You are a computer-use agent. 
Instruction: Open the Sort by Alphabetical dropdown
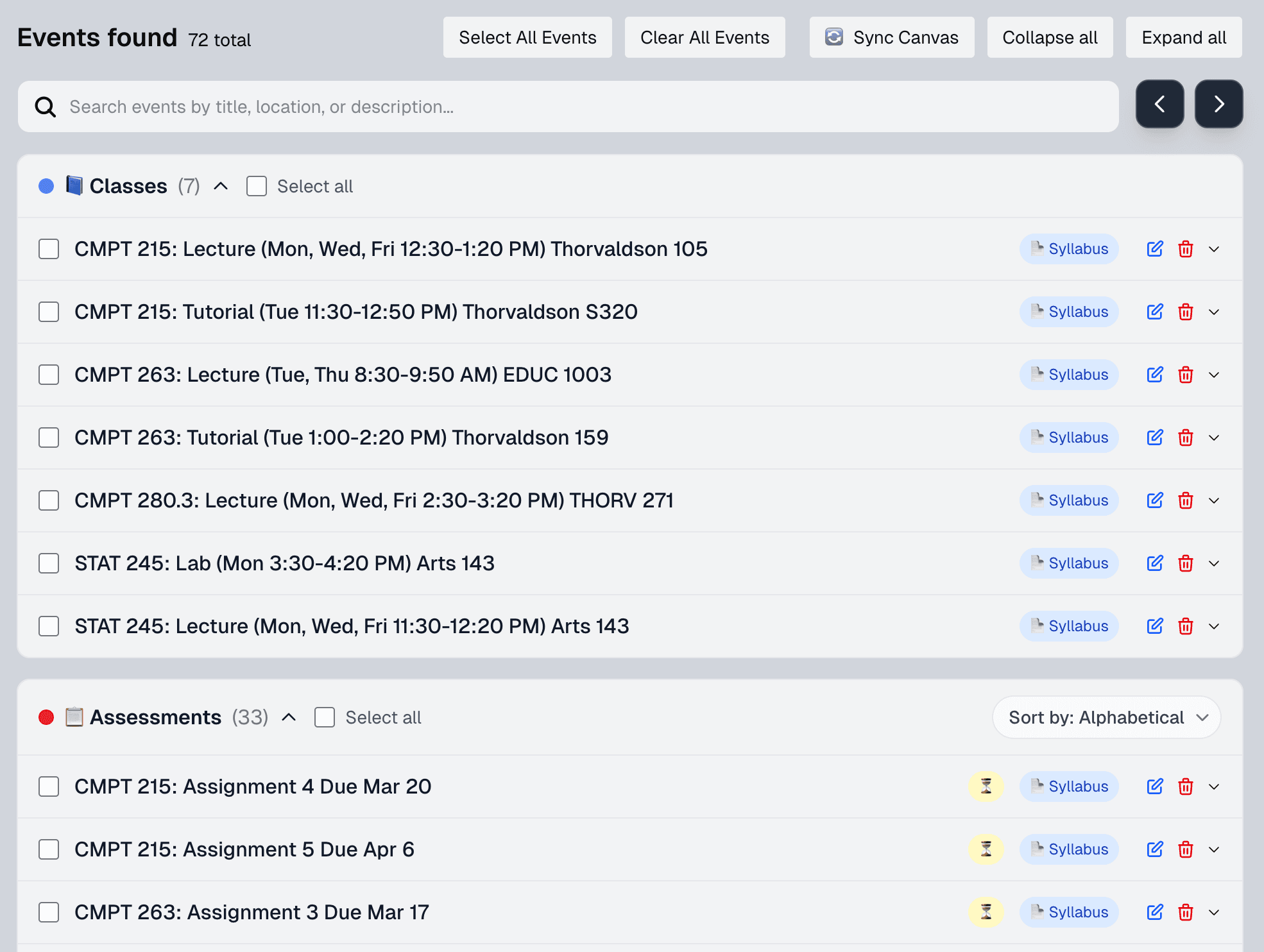coord(1106,717)
